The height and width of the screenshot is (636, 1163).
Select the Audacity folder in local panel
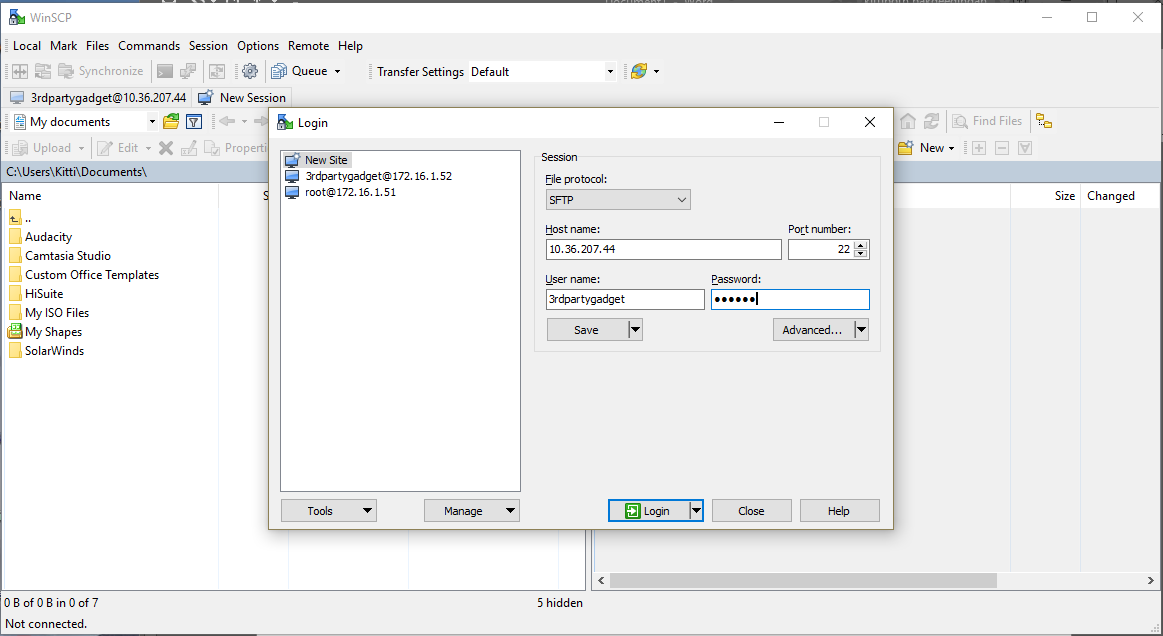(x=41, y=237)
